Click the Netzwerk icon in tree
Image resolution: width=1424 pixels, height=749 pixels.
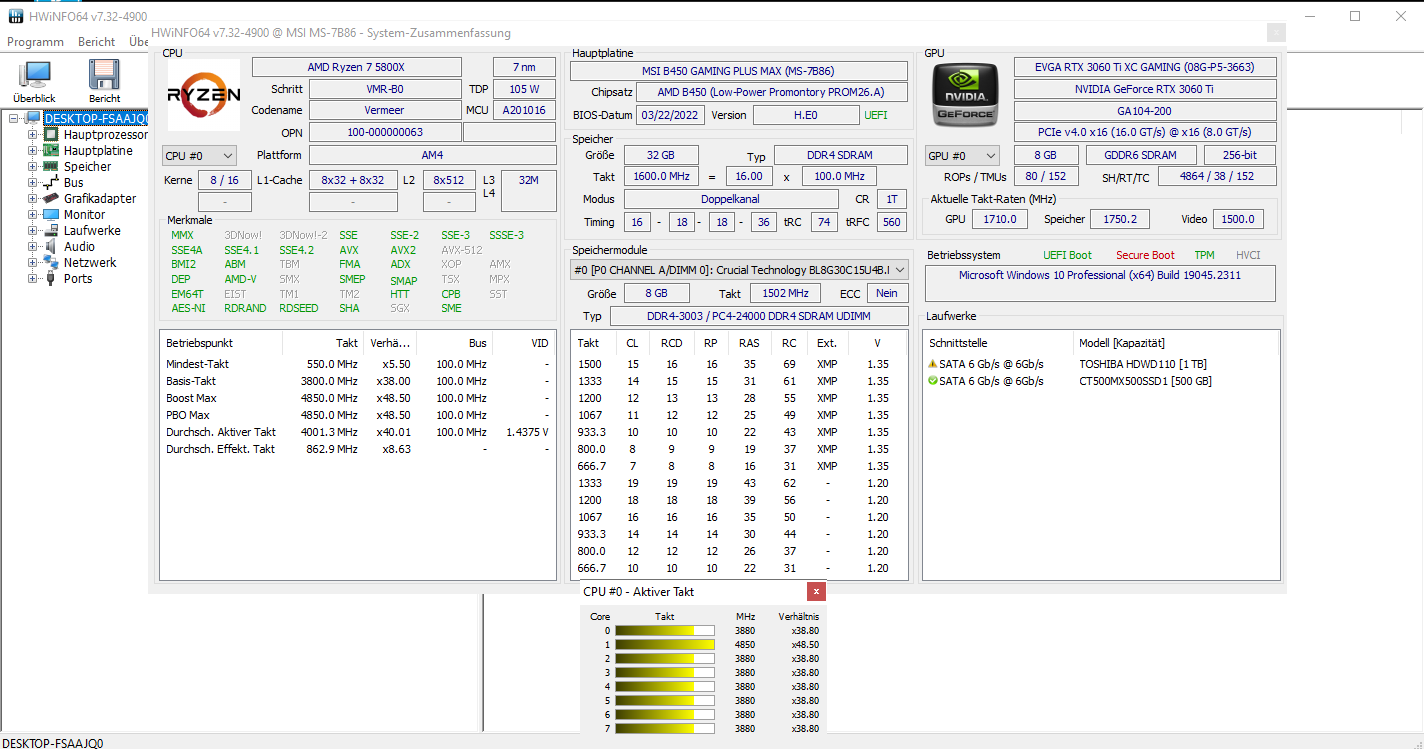[x=51, y=263]
